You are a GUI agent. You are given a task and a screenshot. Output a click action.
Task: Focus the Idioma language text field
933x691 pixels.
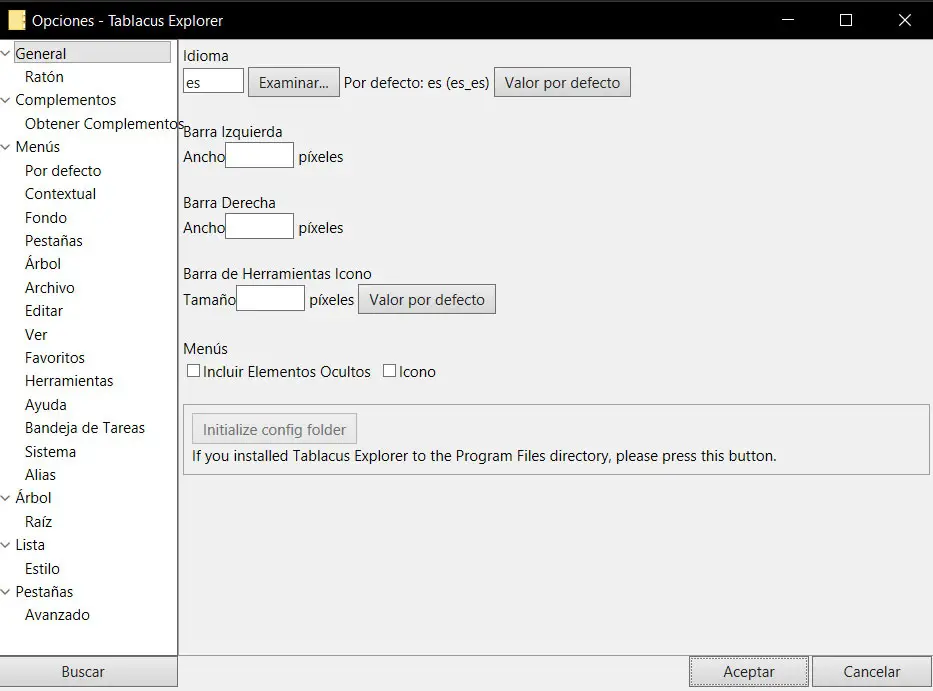click(x=213, y=82)
